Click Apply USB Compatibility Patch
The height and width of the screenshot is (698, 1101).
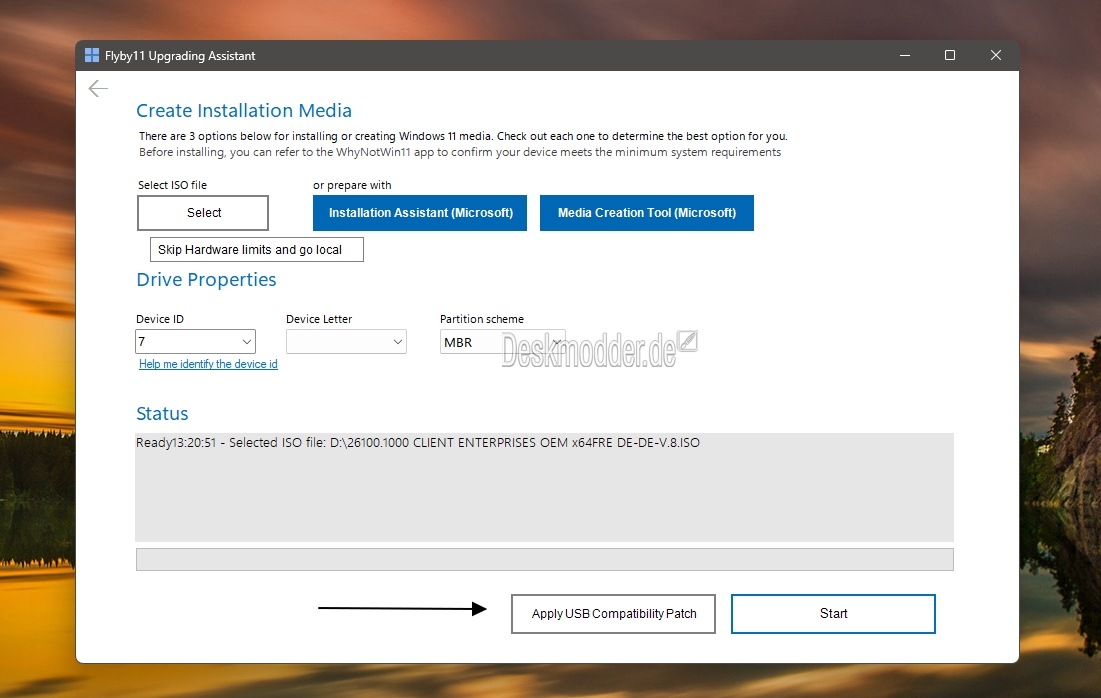pyautogui.click(x=614, y=614)
